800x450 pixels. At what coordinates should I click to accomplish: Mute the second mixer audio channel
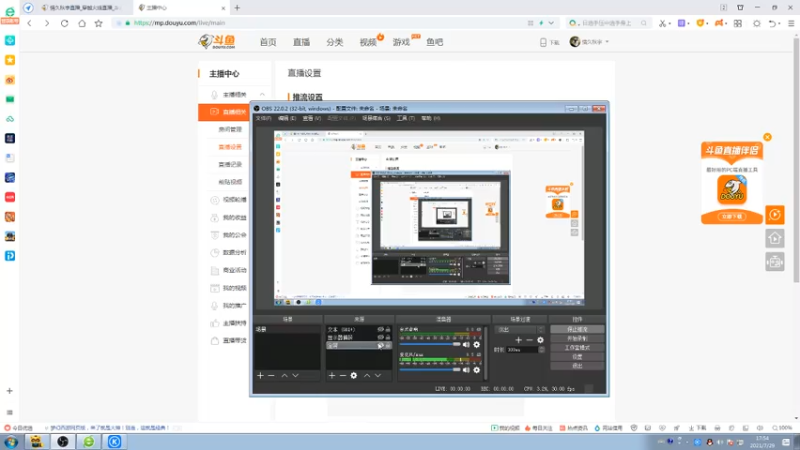(x=466, y=370)
